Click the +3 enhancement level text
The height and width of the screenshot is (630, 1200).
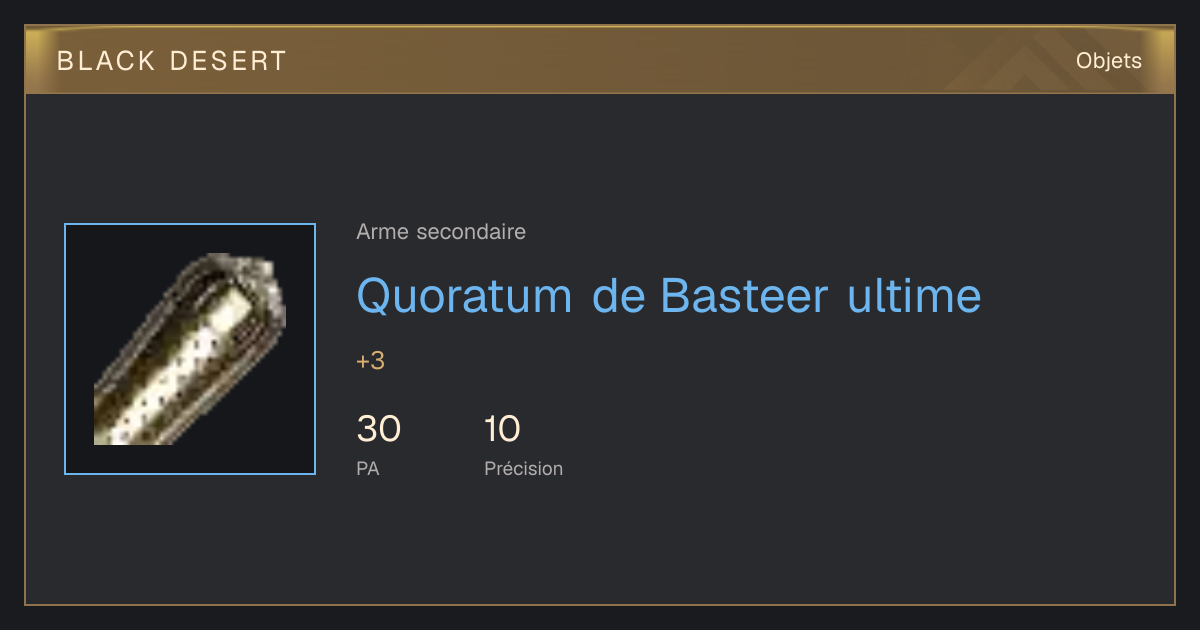[371, 361]
